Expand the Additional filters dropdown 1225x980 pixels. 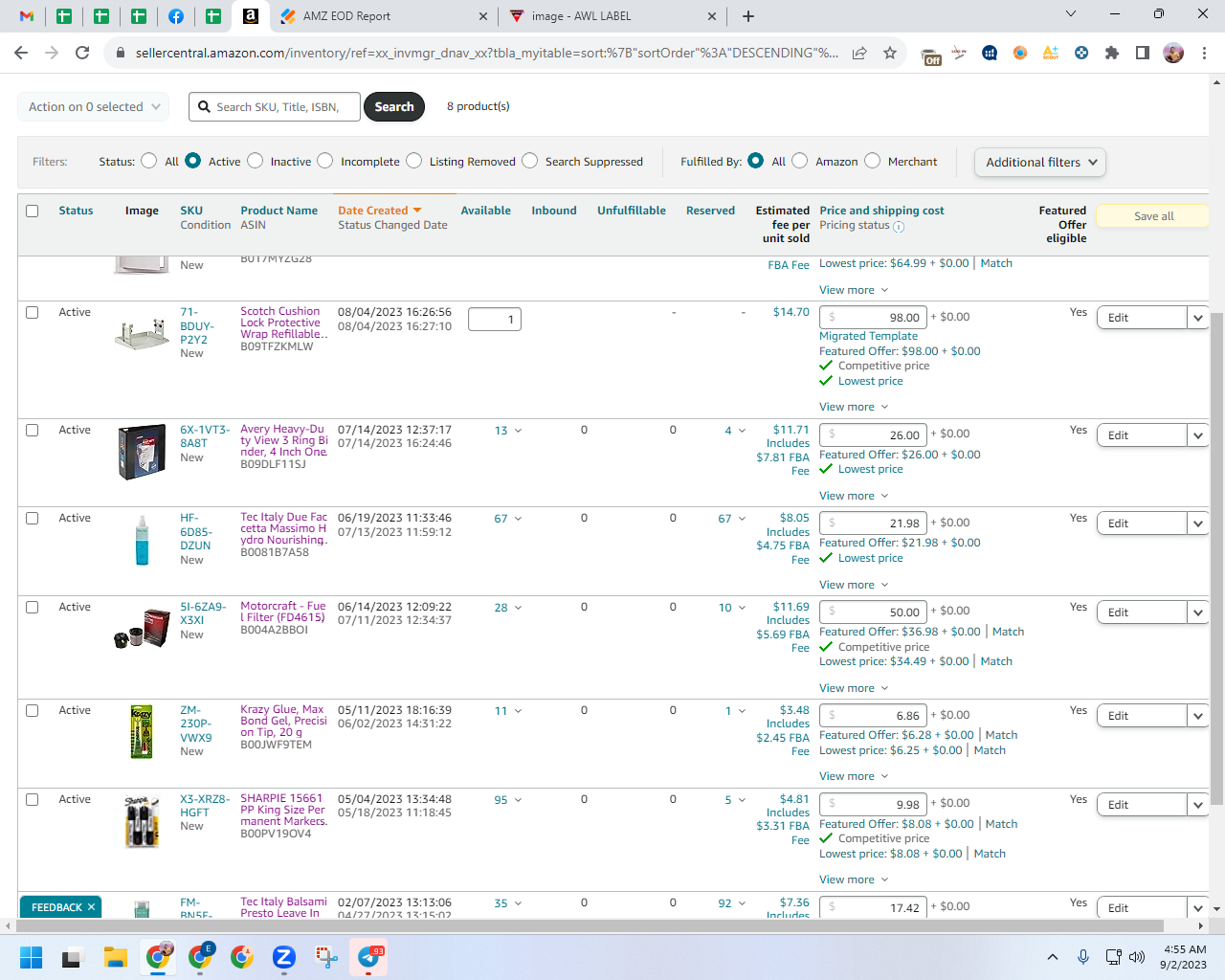tap(1040, 163)
